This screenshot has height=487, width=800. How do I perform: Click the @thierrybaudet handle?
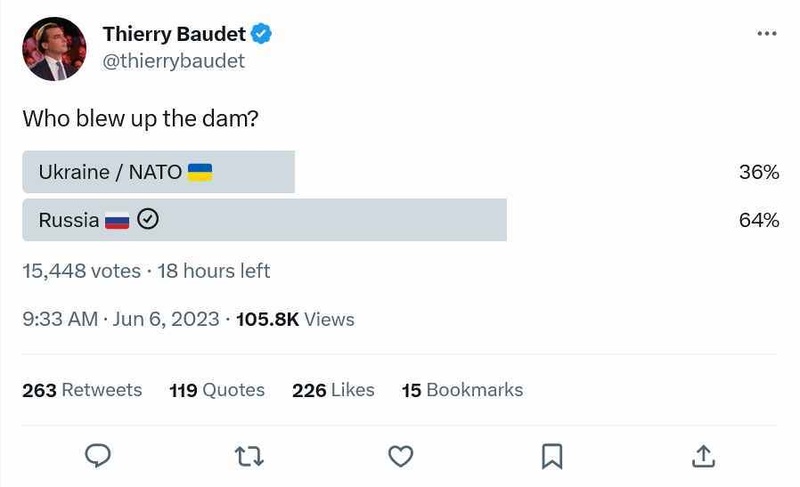click(x=173, y=61)
